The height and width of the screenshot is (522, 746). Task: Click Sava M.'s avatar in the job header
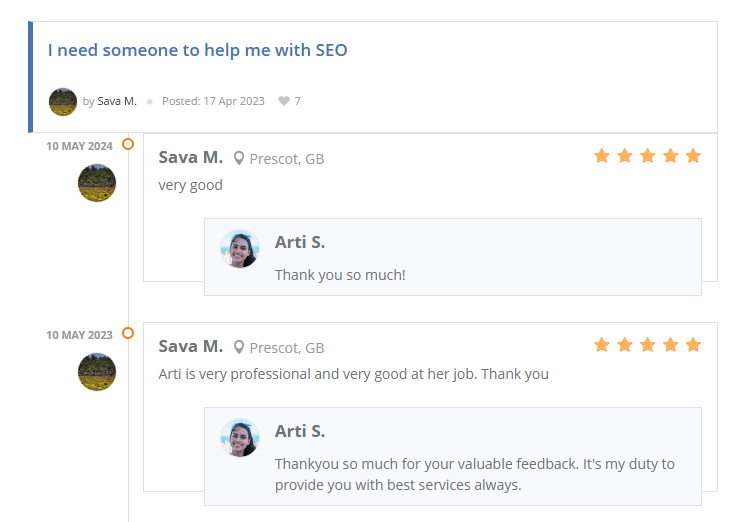click(63, 101)
